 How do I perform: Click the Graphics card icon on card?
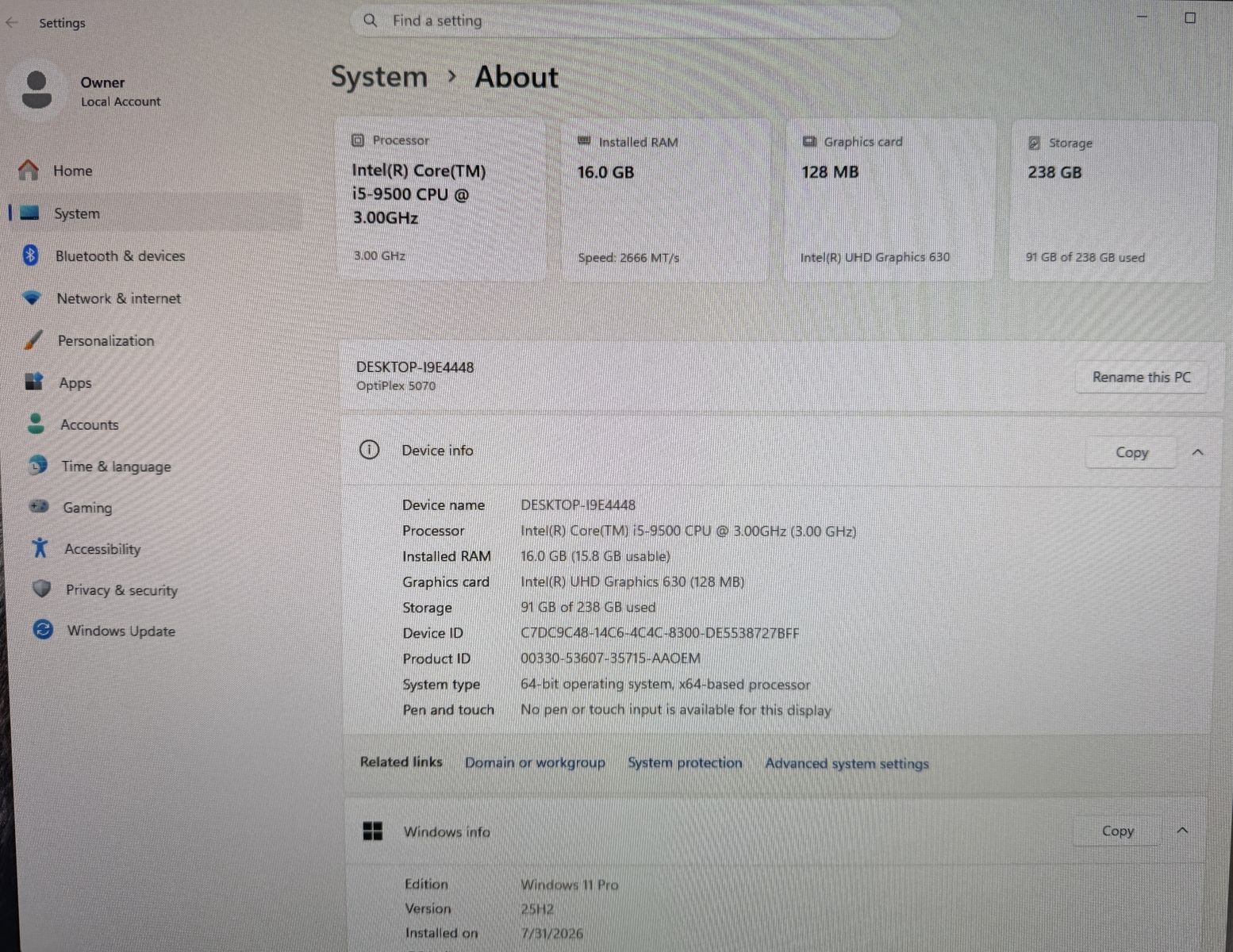pos(809,142)
